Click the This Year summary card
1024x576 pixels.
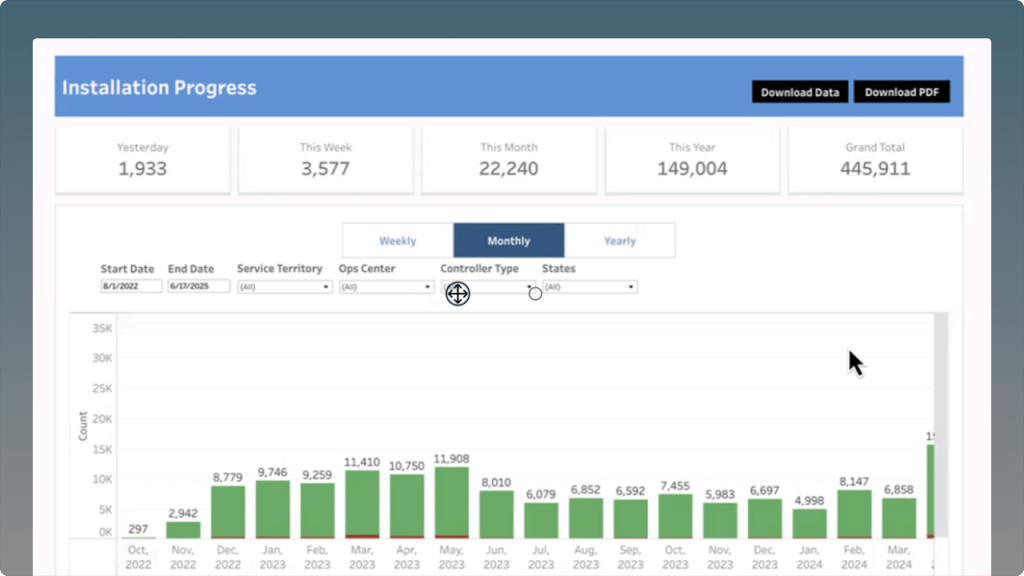pyautogui.click(x=692, y=159)
